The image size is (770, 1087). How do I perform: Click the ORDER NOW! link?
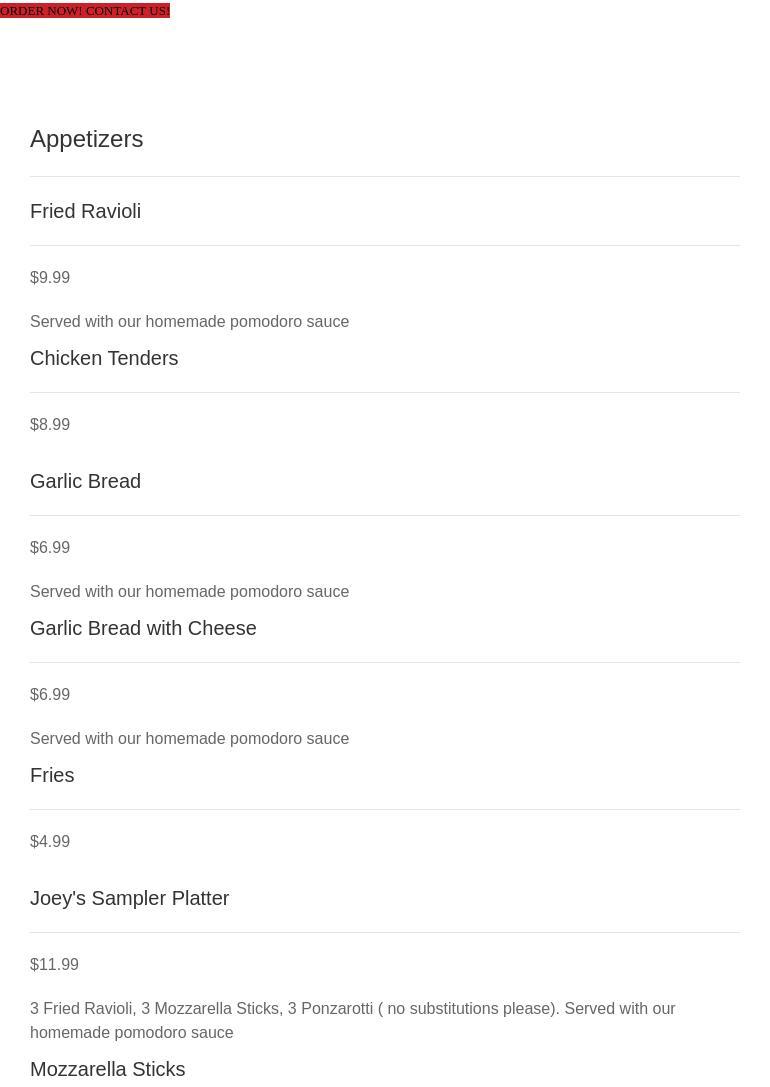pyautogui.click(x=41, y=11)
